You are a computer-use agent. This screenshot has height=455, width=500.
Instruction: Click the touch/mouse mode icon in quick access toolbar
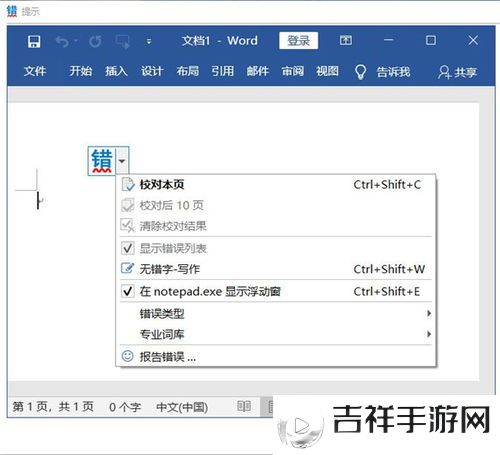pos(123,42)
